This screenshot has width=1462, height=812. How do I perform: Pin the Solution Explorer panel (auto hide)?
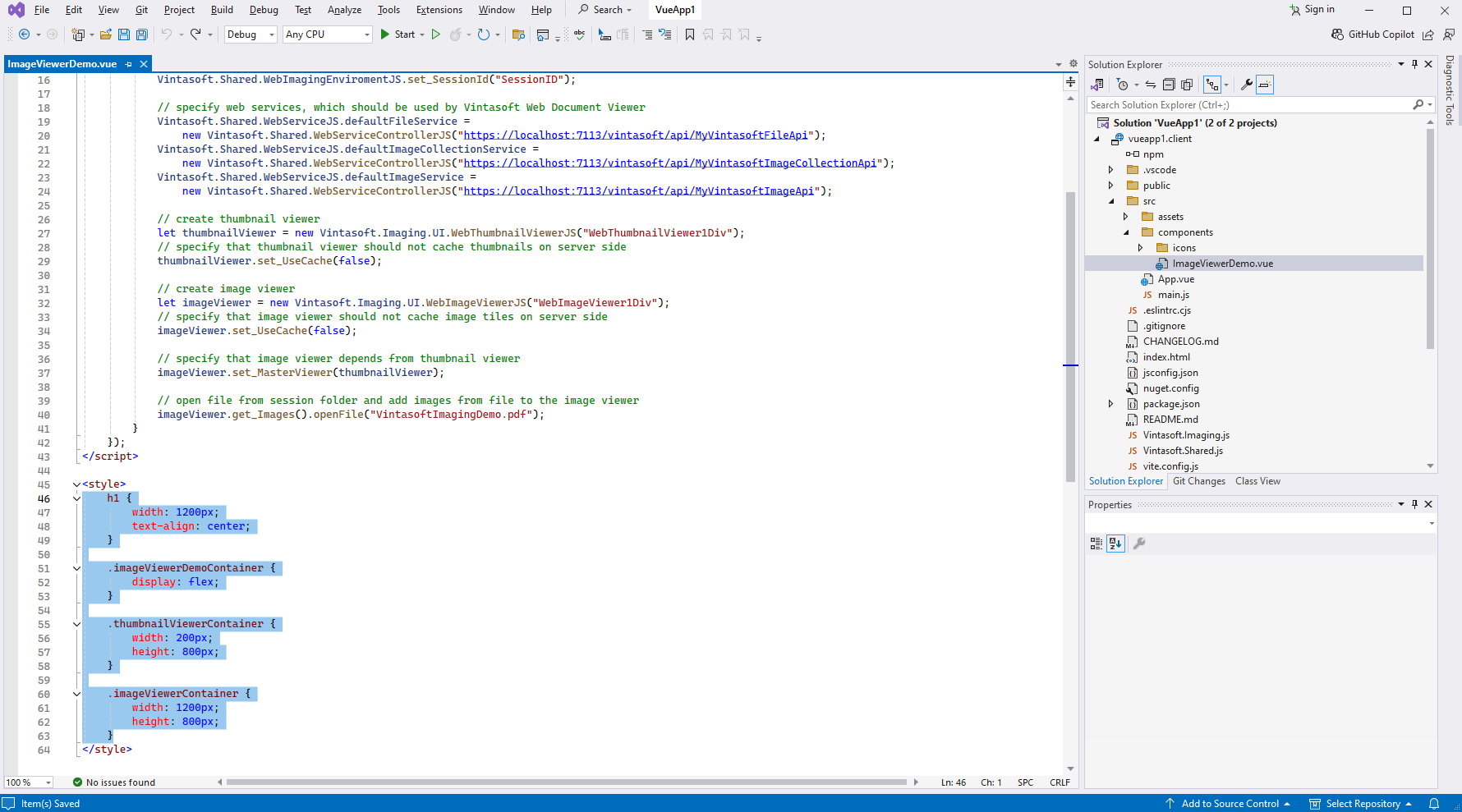pyautogui.click(x=1414, y=64)
